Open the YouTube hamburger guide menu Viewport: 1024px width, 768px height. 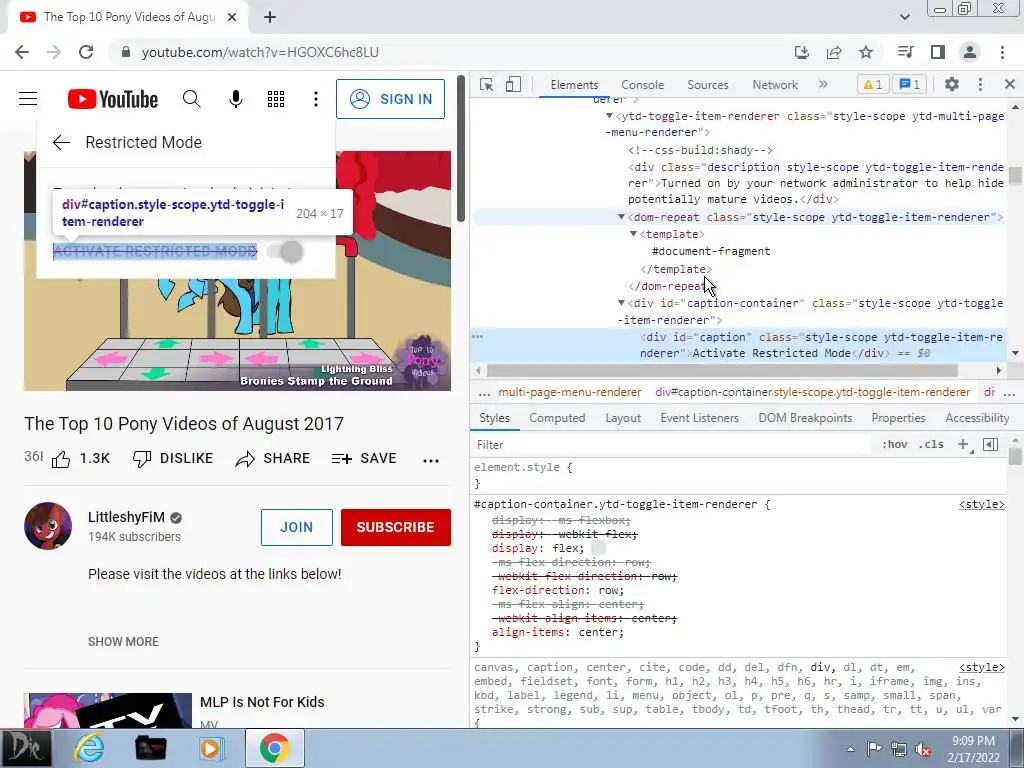click(x=28, y=99)
